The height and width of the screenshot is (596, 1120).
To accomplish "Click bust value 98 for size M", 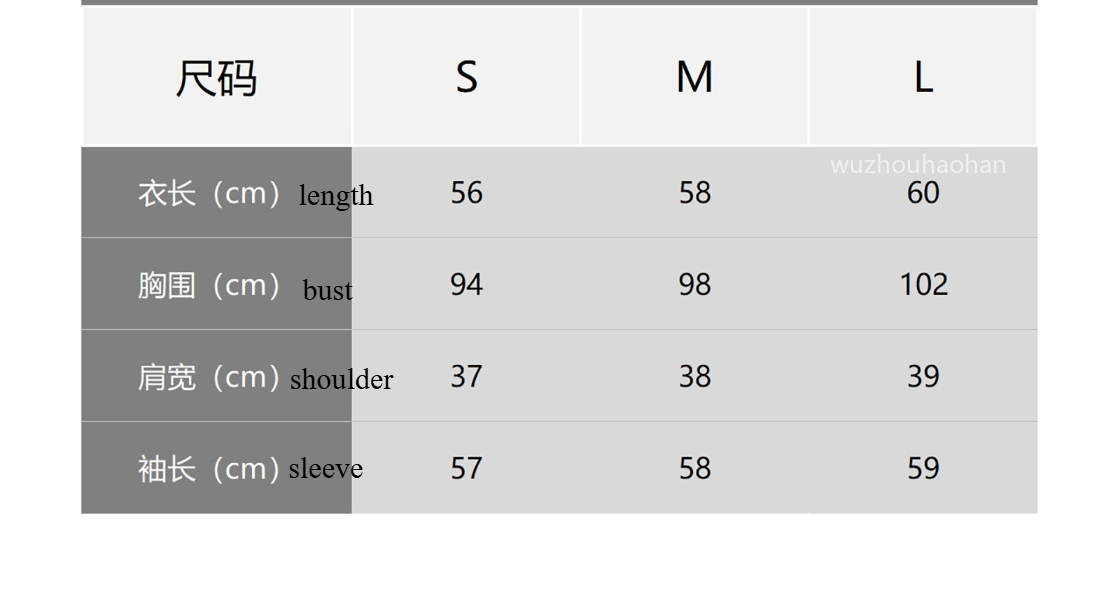I will 695,284.
